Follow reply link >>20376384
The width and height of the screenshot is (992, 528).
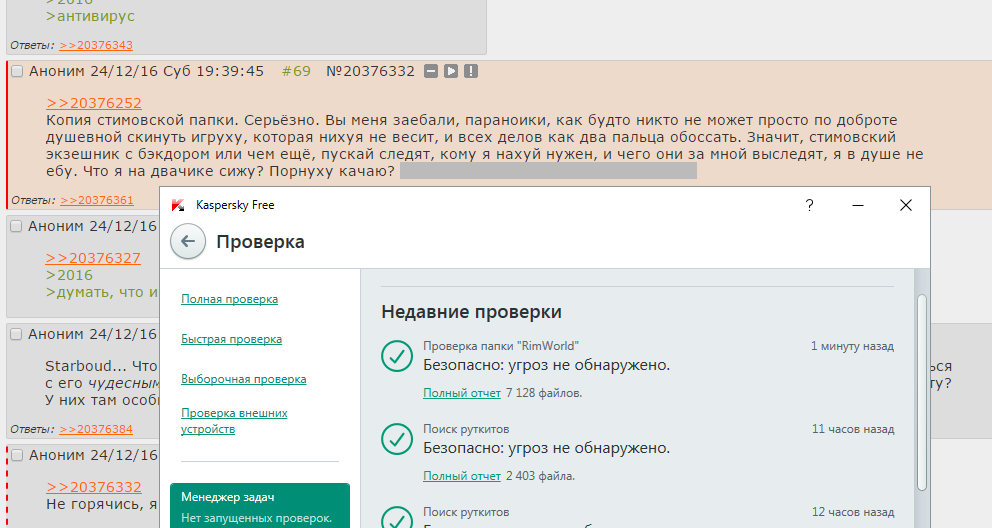[96, 429]
